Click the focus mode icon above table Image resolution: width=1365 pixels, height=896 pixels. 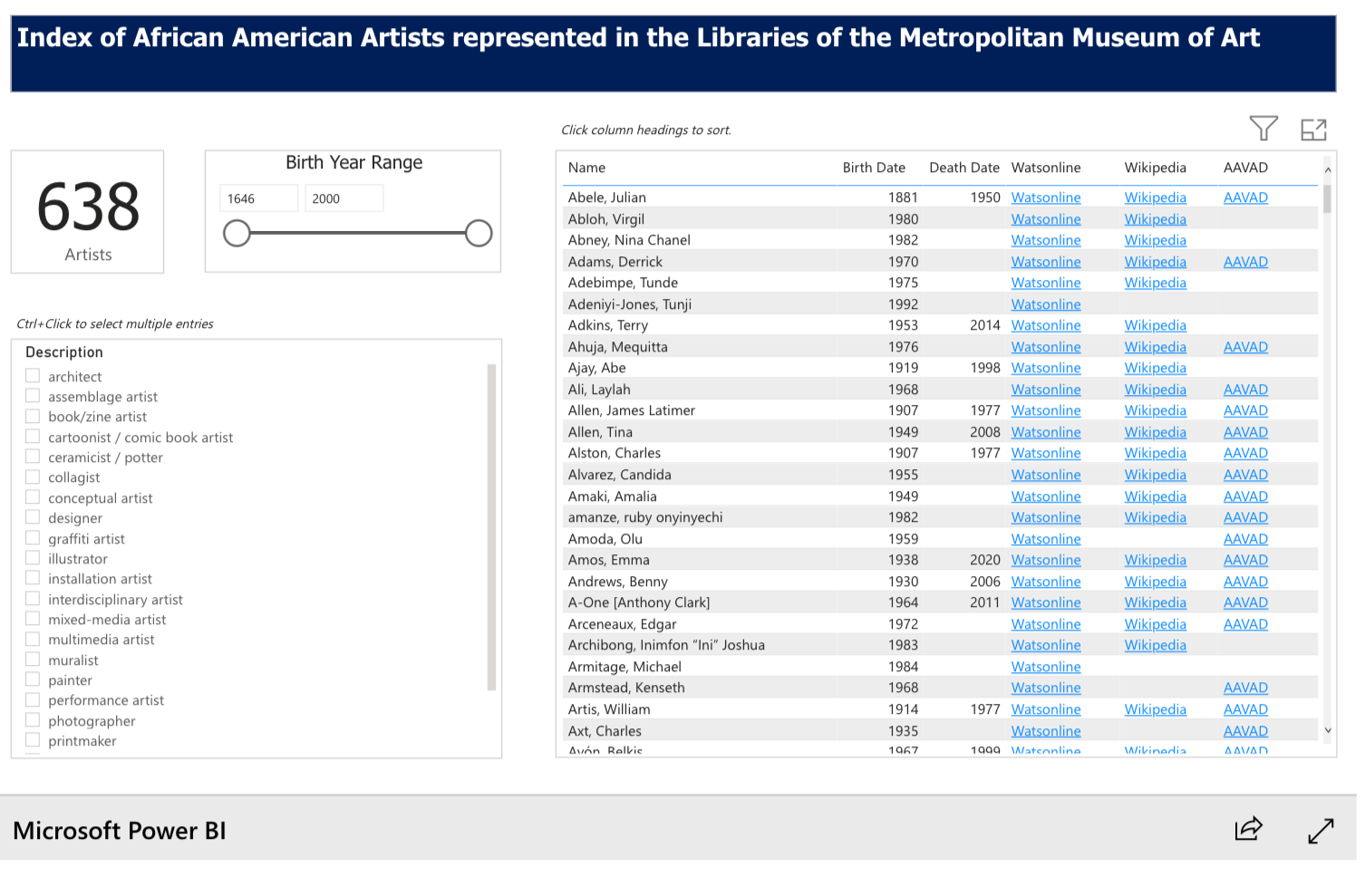1313,130
